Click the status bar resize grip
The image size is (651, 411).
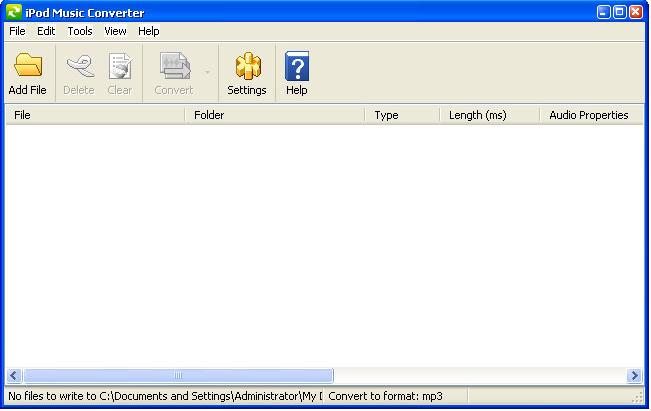pyautogui.click(x=637, y=398)
